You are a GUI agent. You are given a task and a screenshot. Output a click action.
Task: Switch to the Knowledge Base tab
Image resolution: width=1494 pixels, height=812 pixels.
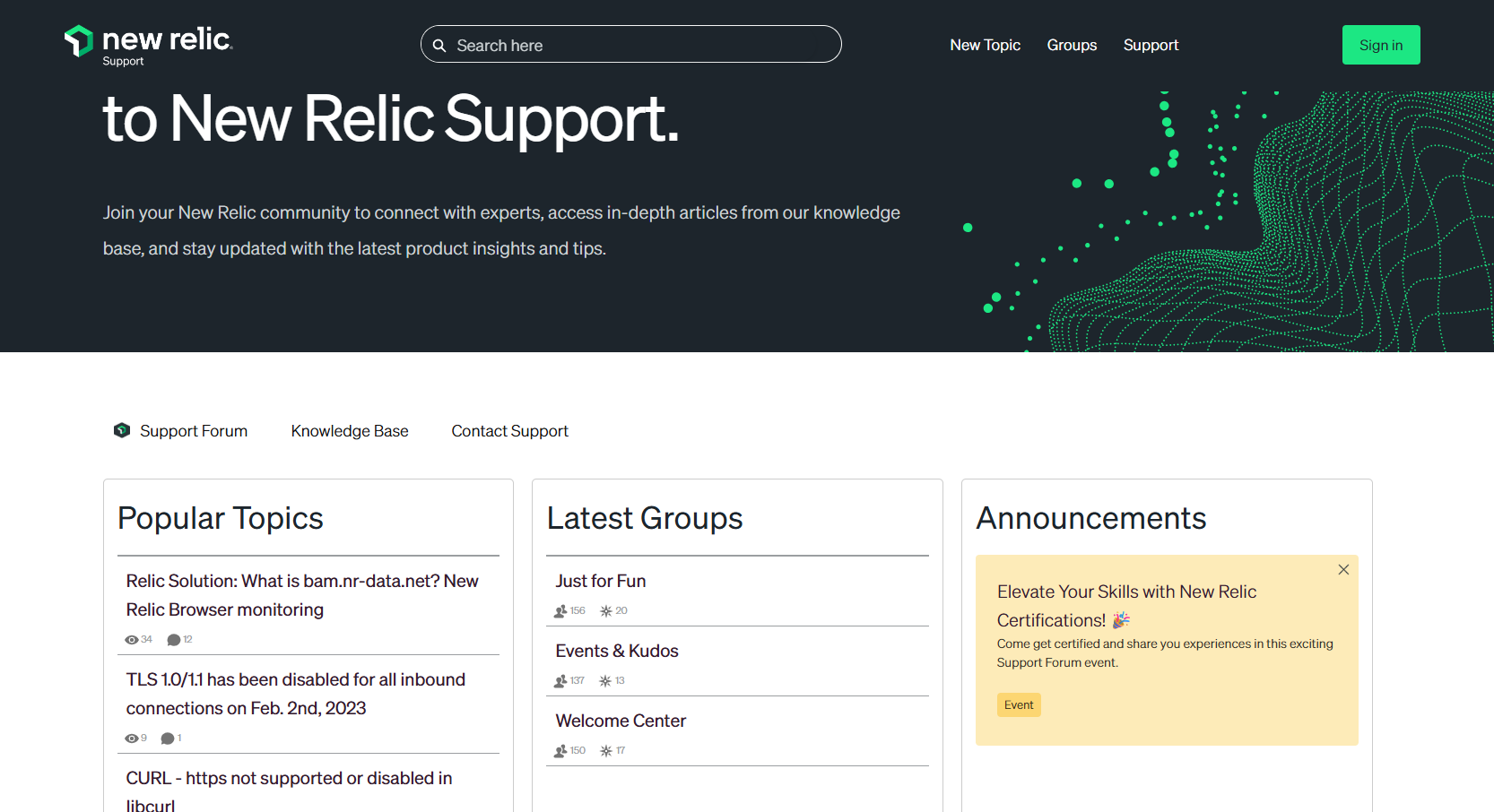tap(350, 430)
